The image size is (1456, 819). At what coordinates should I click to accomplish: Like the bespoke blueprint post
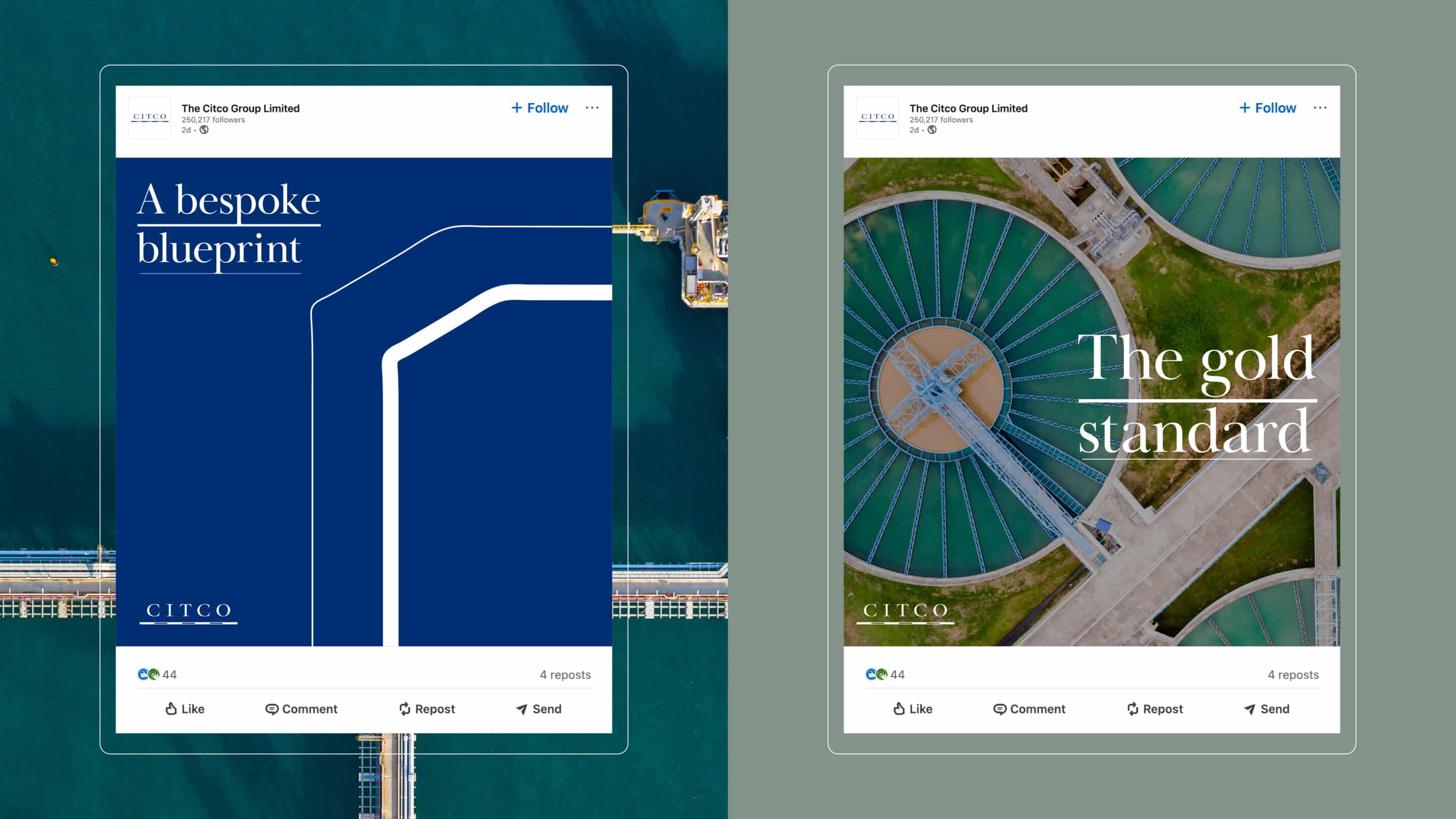click(185, 709)
